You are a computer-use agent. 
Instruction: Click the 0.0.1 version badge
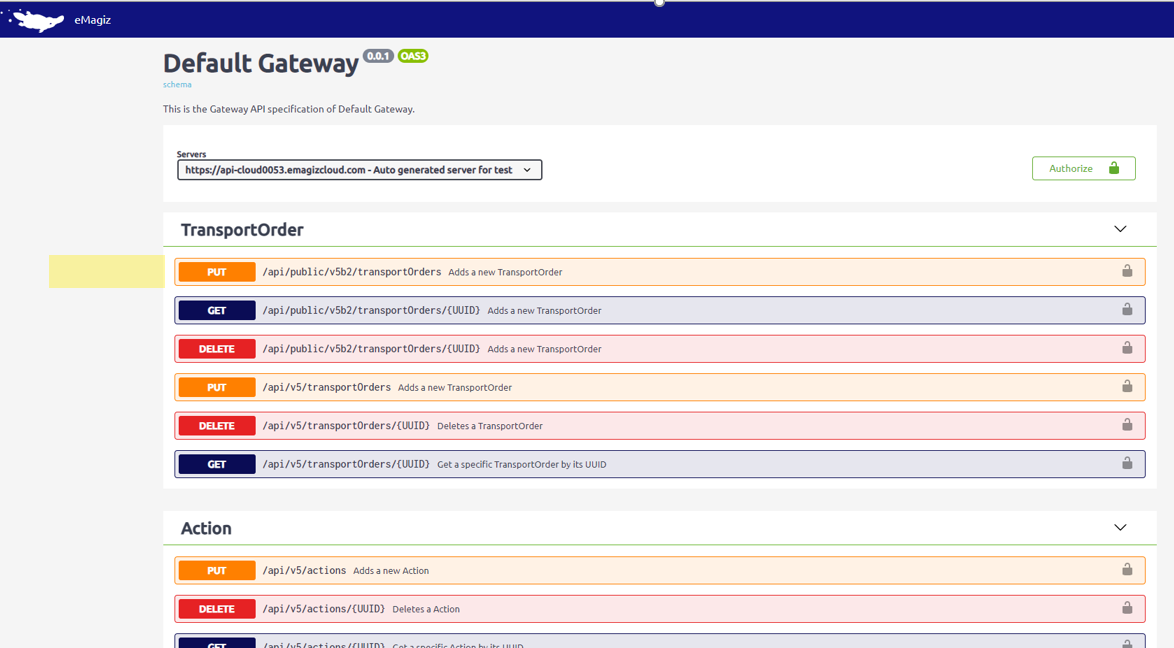click(x=378, y=56)
